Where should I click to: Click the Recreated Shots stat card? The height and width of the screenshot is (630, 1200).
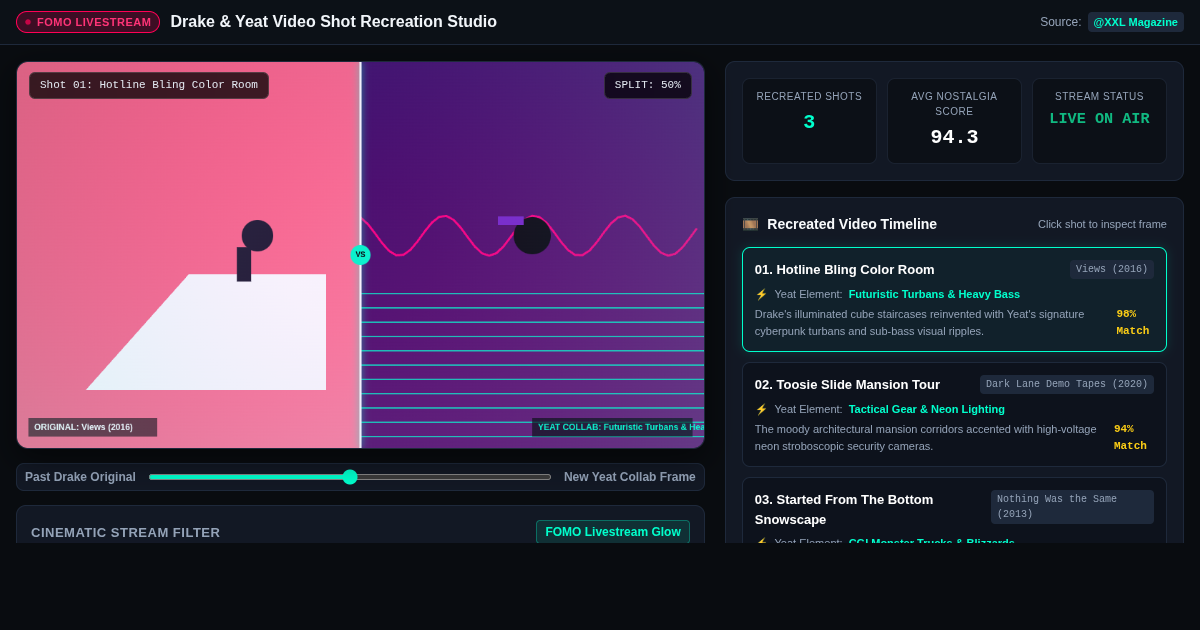[809, 121]
